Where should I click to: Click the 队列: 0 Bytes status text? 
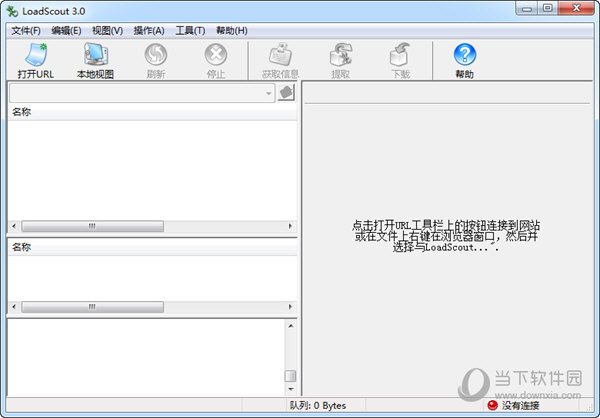coord(318,405)
